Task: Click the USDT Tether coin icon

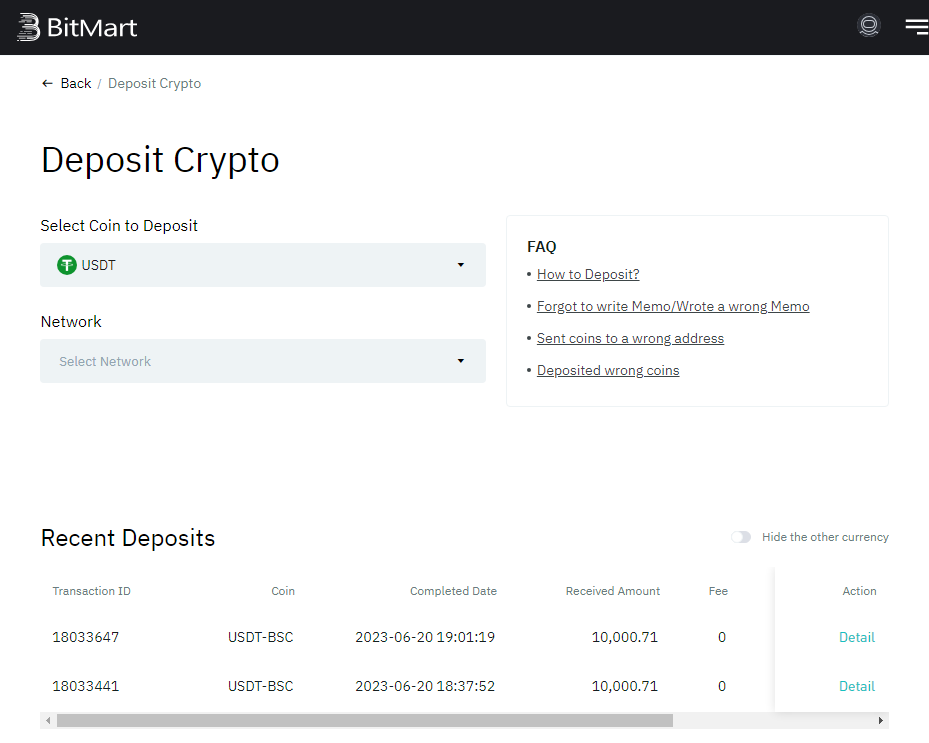Action: [67, 265]
